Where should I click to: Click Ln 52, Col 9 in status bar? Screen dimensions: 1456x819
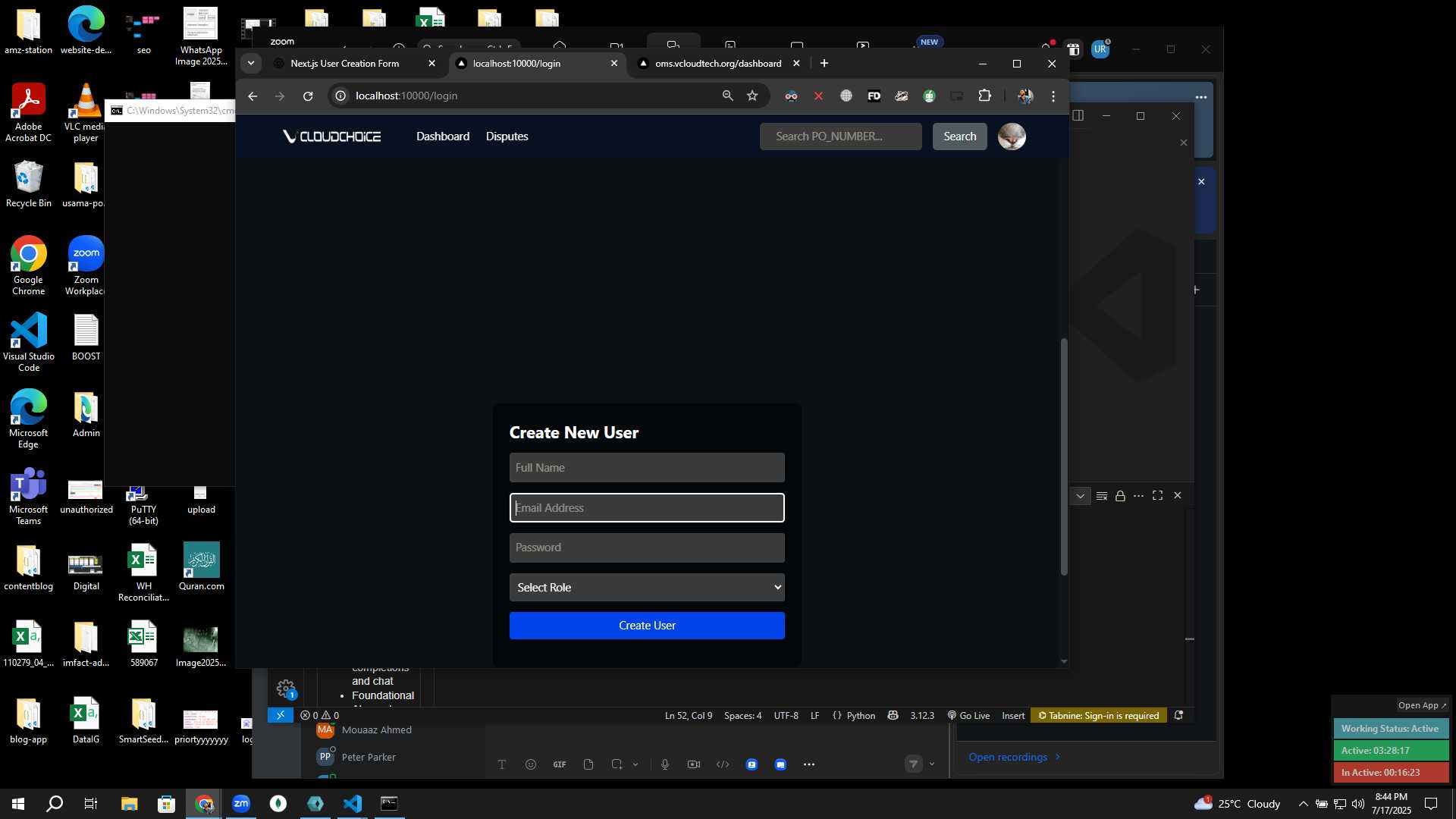[689, 715]
